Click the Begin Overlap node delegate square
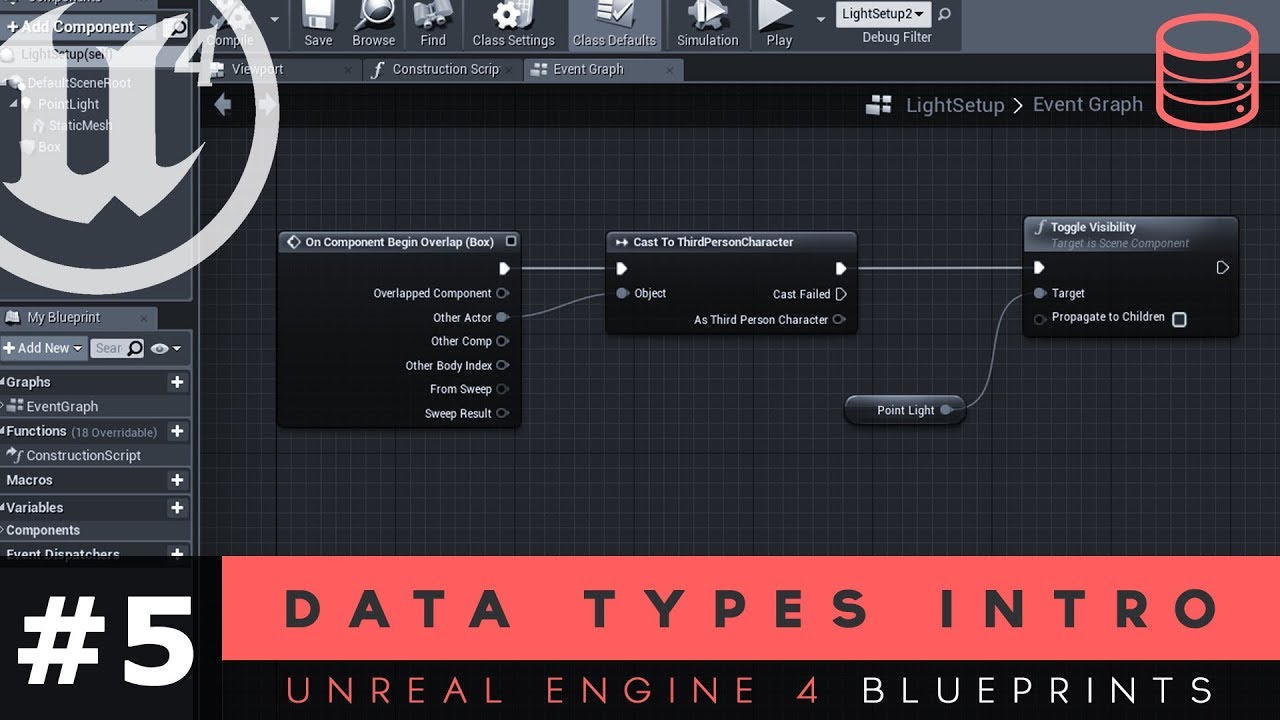The height and width of the screenshot is (720, 1280). 511,241
